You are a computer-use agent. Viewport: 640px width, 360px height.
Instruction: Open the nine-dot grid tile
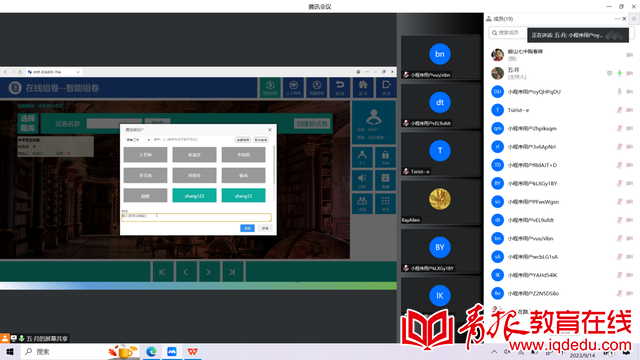pyautogui.click(x=385, y=203)
